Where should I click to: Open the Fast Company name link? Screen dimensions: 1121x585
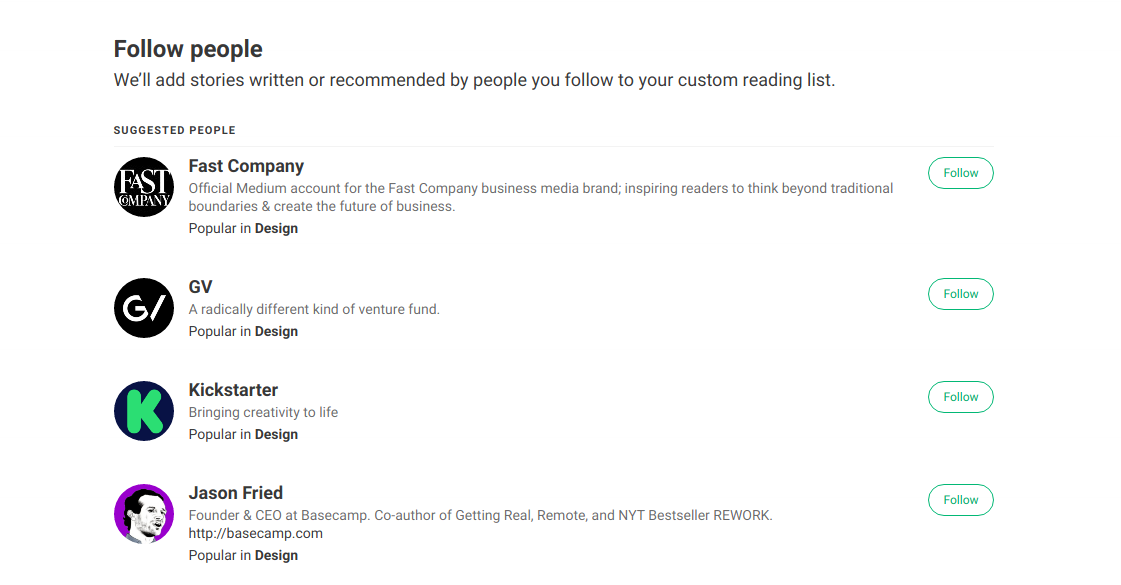[246, 166]
